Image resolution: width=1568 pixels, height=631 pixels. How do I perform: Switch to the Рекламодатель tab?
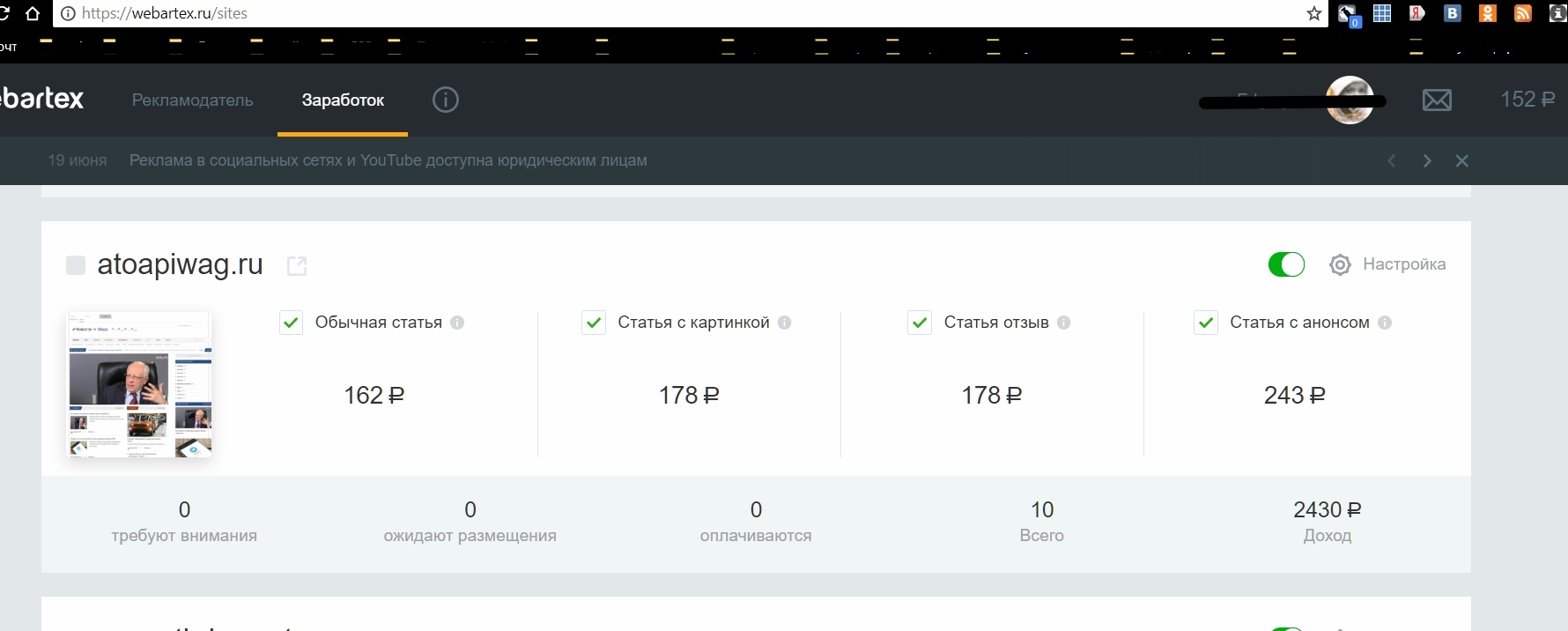tap(193, 100)
